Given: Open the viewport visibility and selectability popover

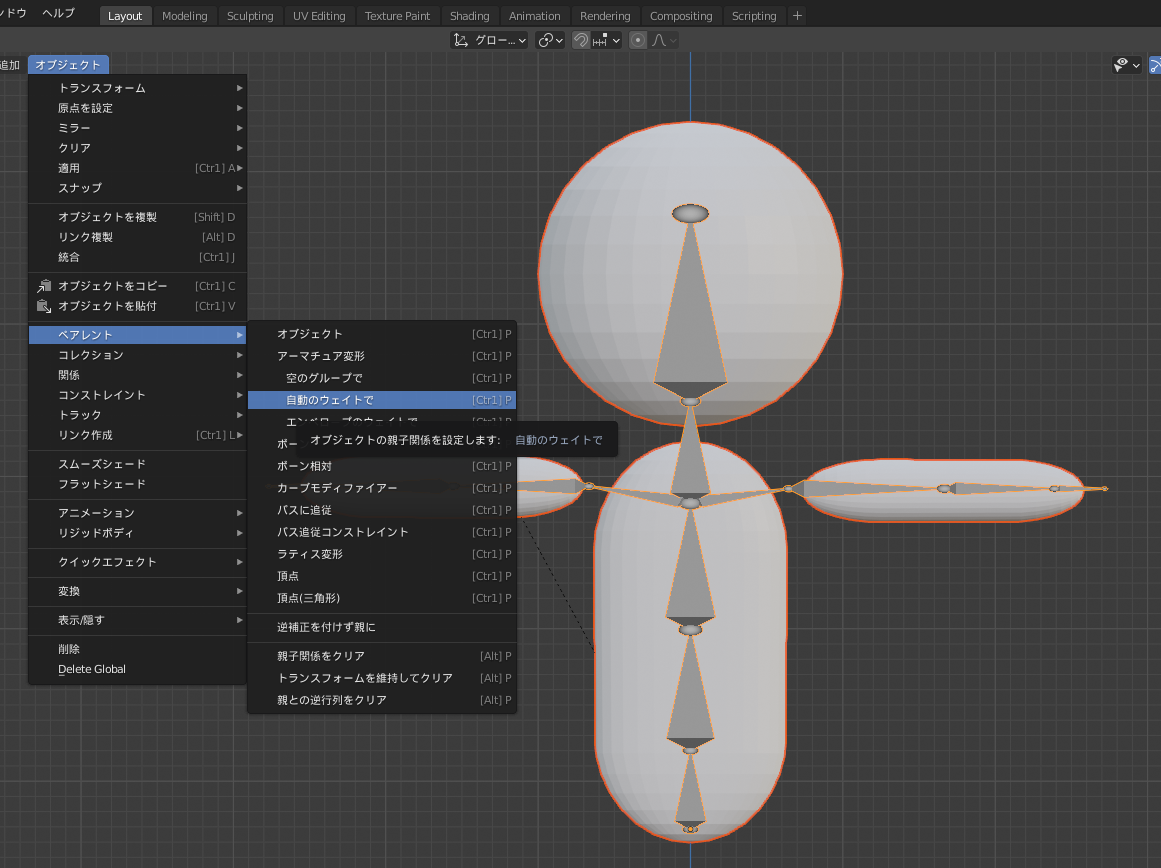Looking at the screenshot, I should (x=1127, y=65).
